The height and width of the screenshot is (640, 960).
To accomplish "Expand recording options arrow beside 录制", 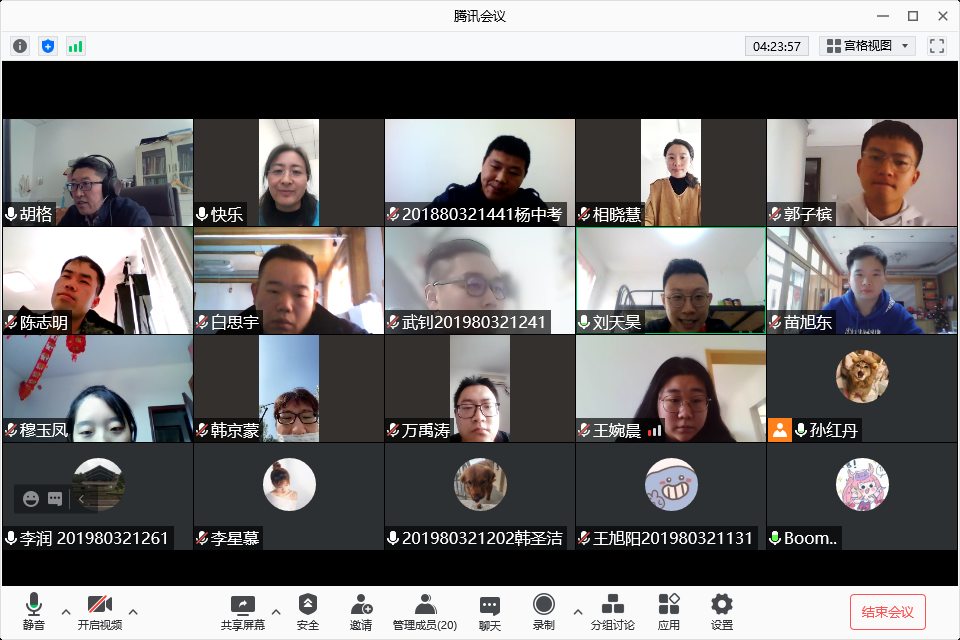I will tap(577, 611).
